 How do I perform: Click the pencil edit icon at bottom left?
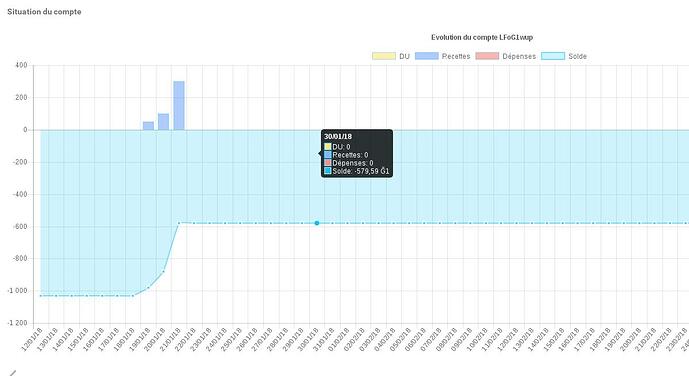[12, 373]
